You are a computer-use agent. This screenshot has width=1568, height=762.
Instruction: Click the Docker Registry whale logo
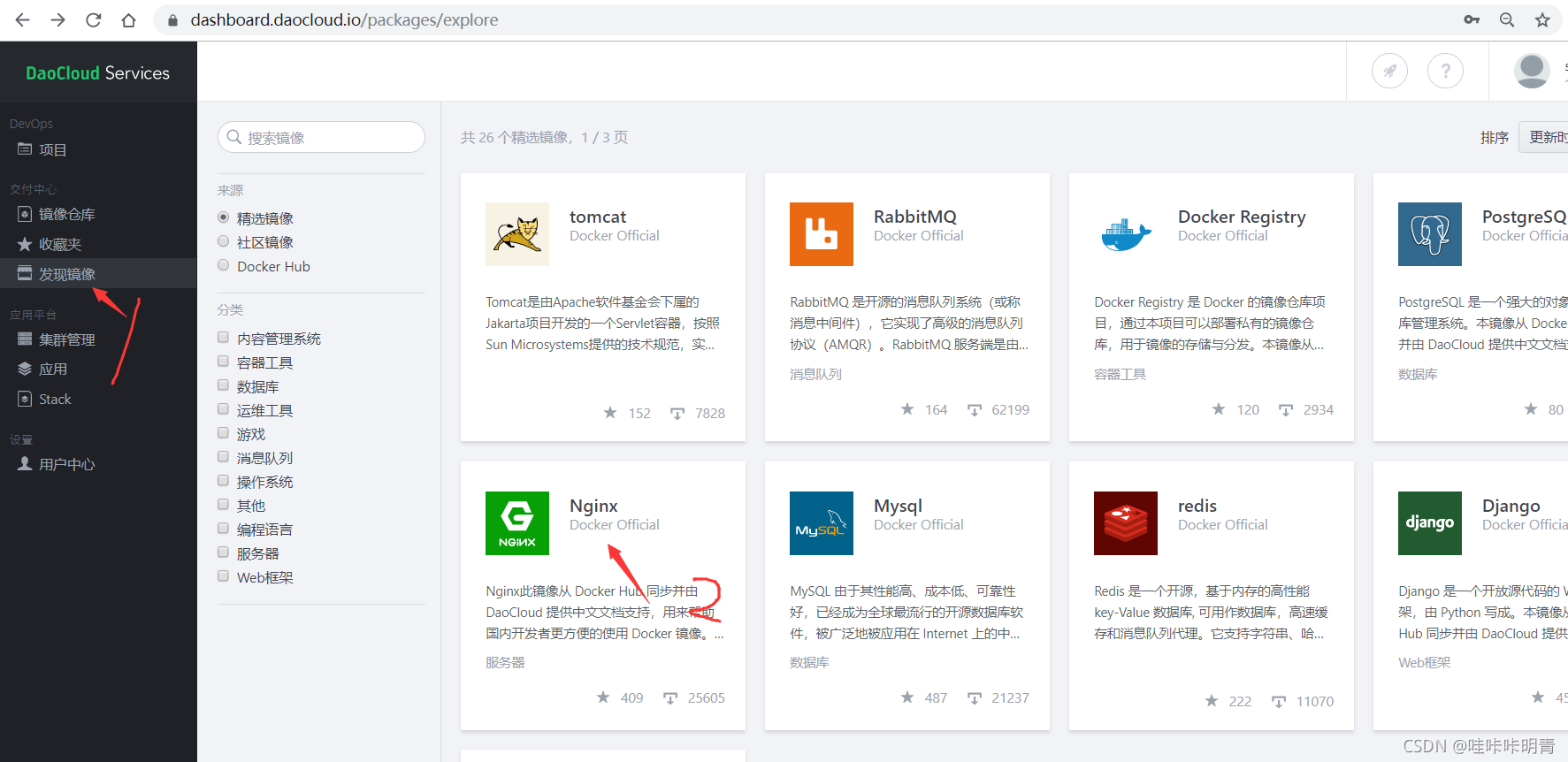coord(1126,234)
